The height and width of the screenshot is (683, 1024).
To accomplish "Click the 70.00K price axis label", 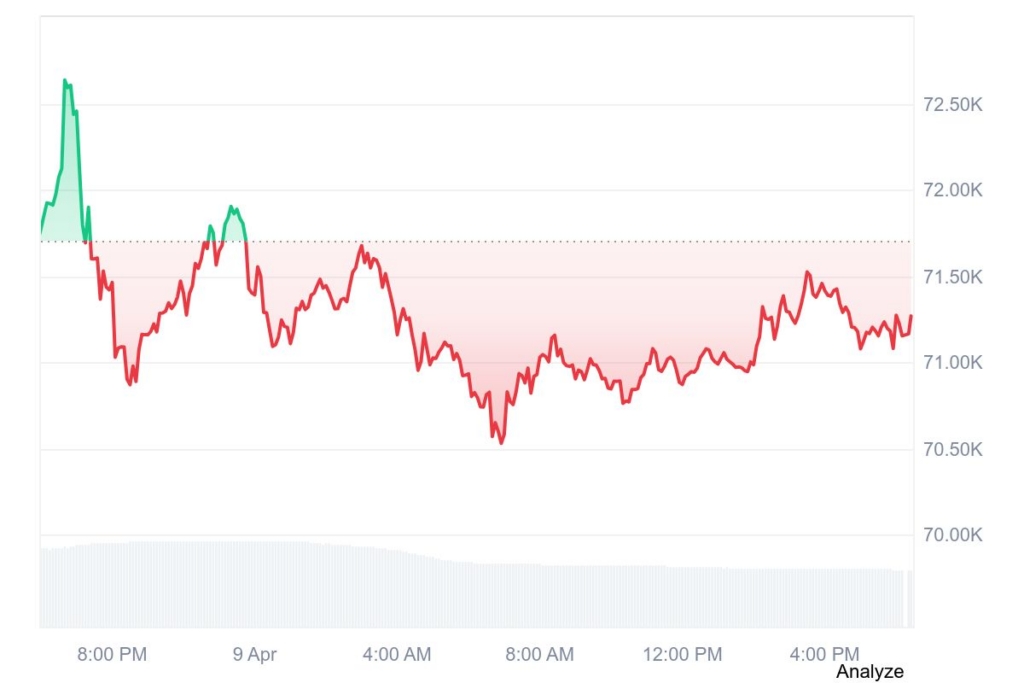I will click(952, 535).
